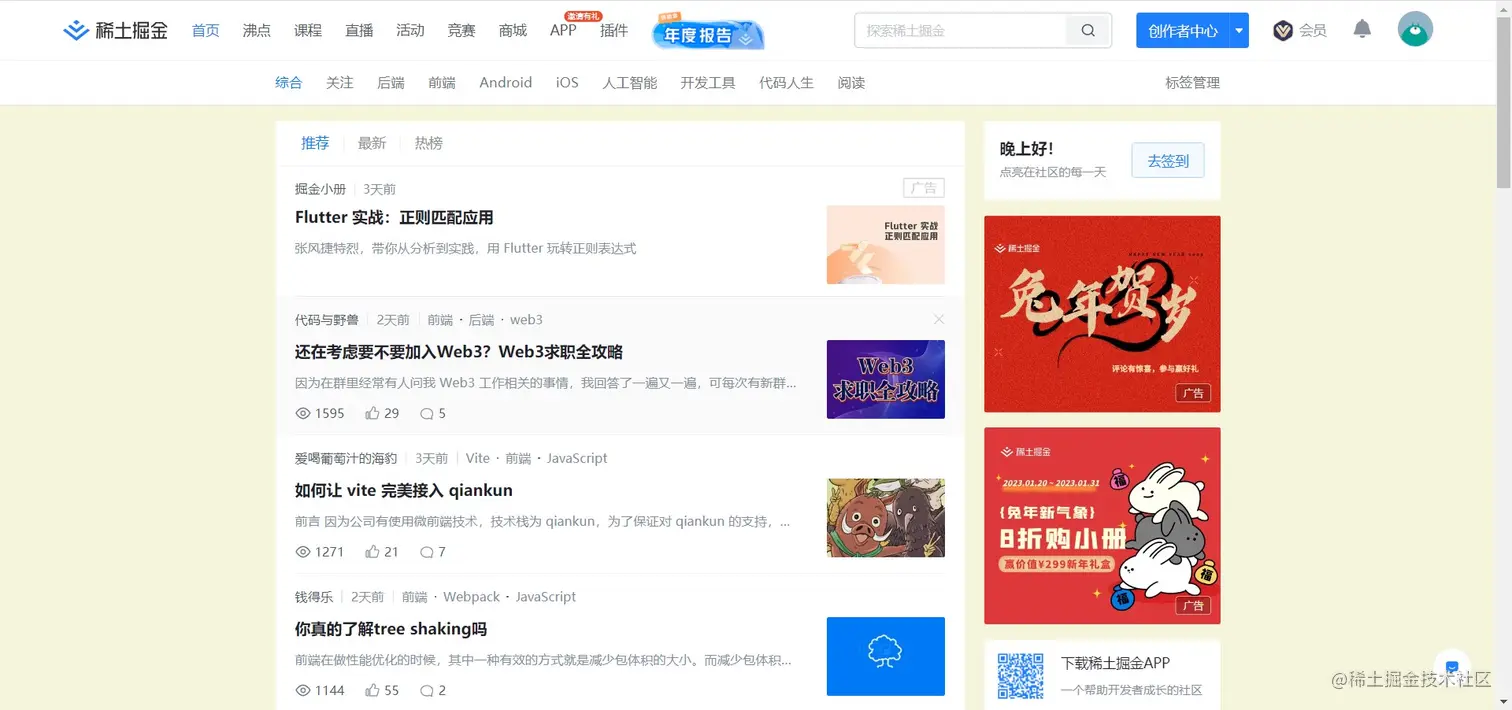Image resolution: width=1512 pixels, height=710 pixels.
Task: Open comments icon with 5 comments
Action: [426, 413]
